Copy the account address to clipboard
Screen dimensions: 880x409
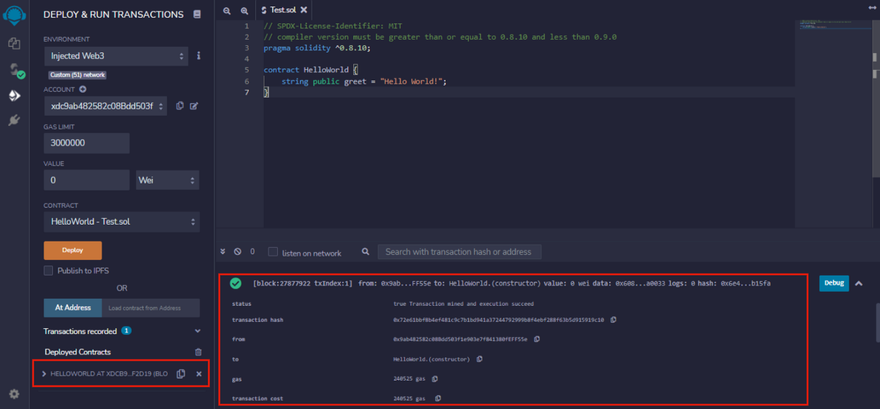point(180,106)
